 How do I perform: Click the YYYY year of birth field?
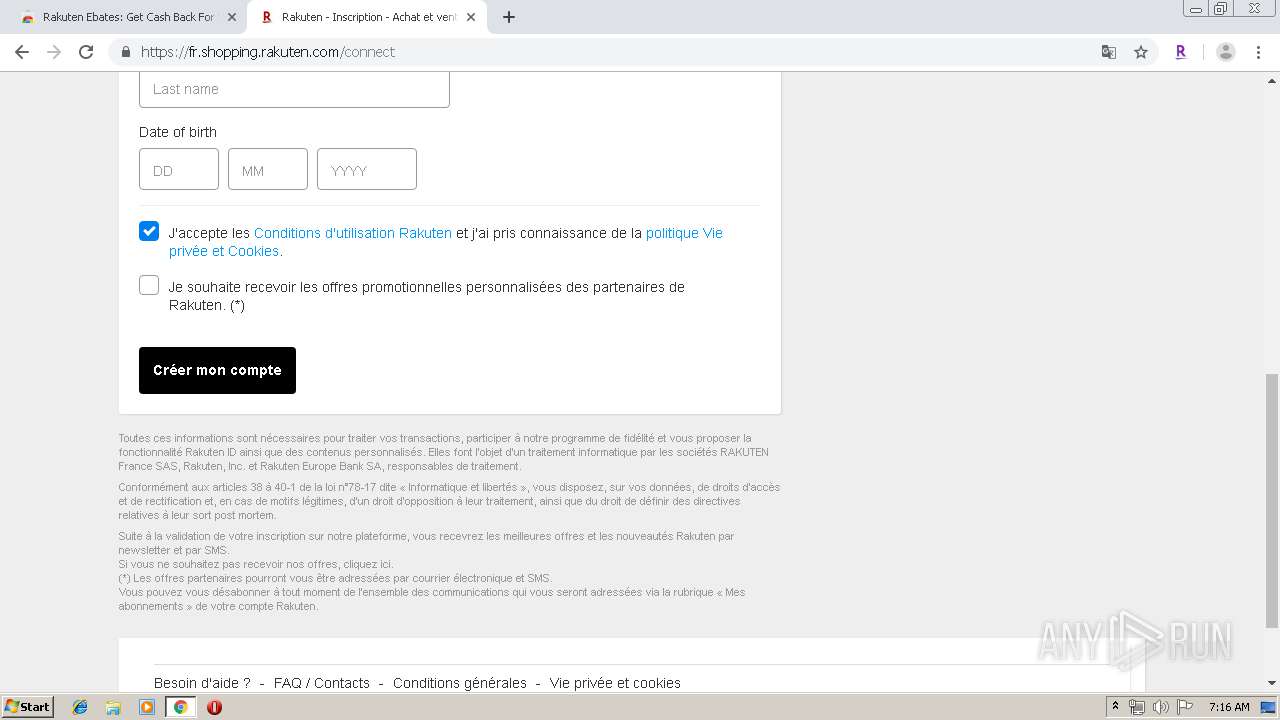click(x=367, y=169)
